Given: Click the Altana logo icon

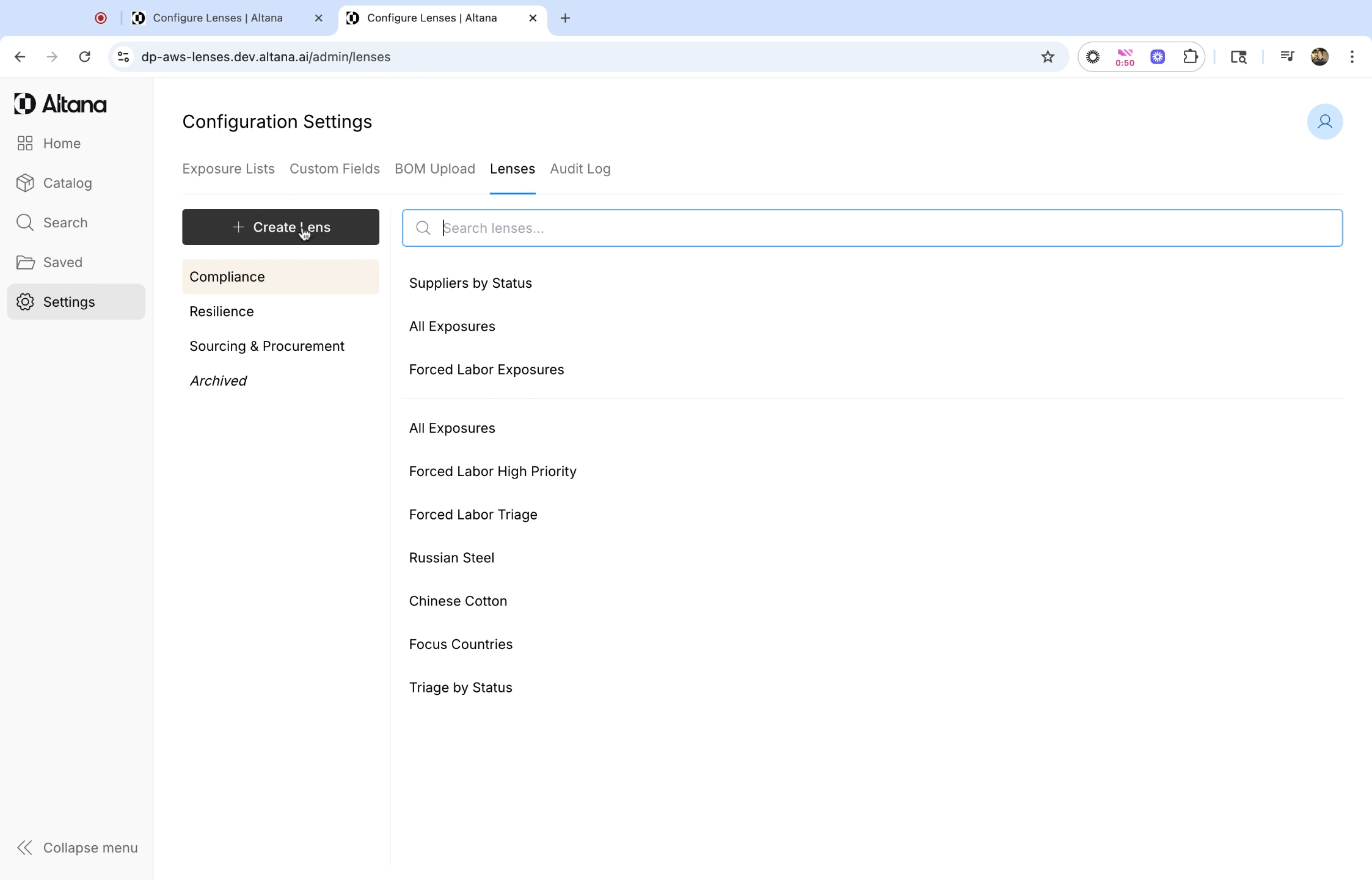Looking at the screenshot, I should point(25,104).
